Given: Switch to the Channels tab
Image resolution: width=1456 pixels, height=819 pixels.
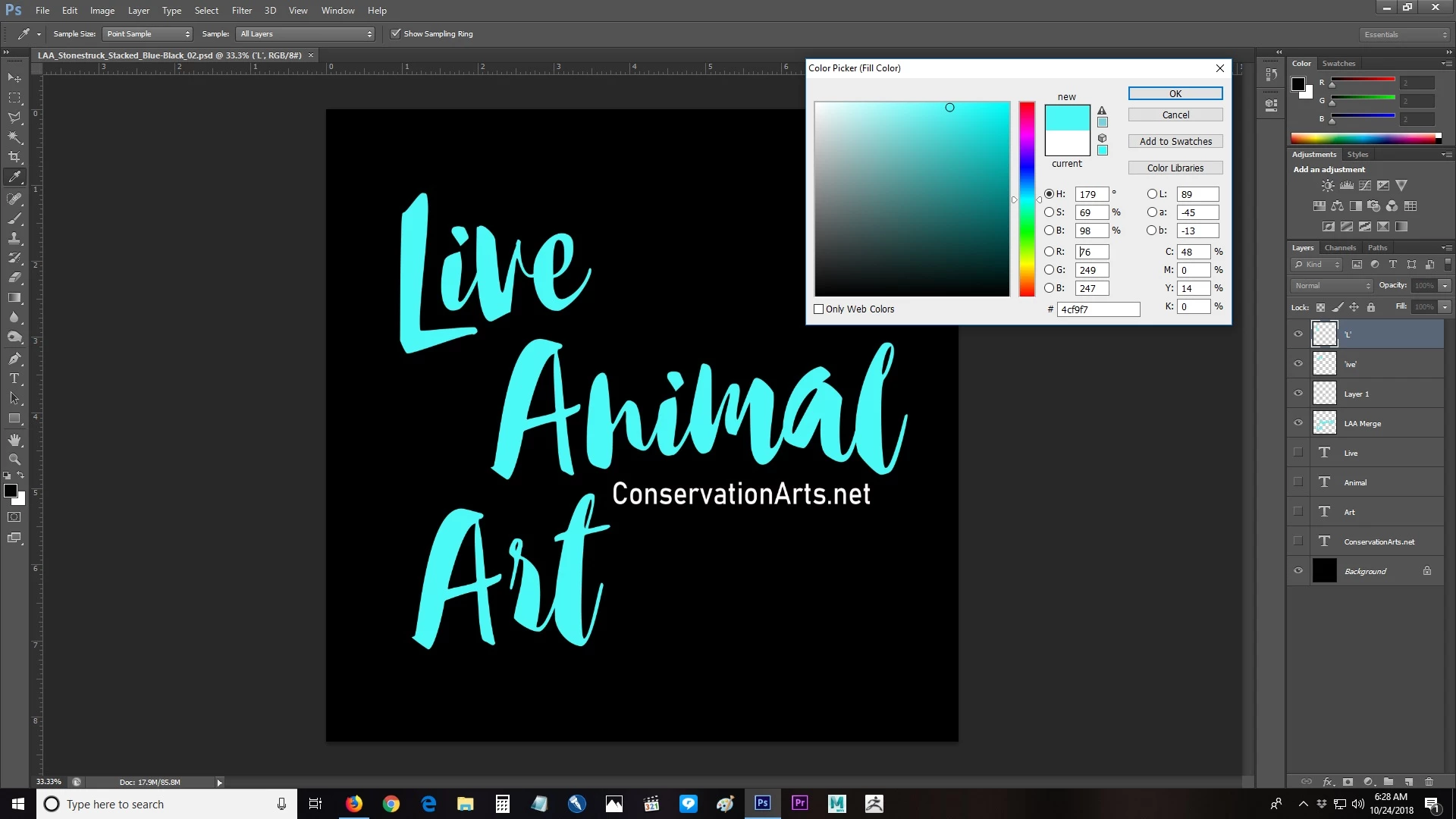Looking at the screenshot, I should click(1340, 248).
